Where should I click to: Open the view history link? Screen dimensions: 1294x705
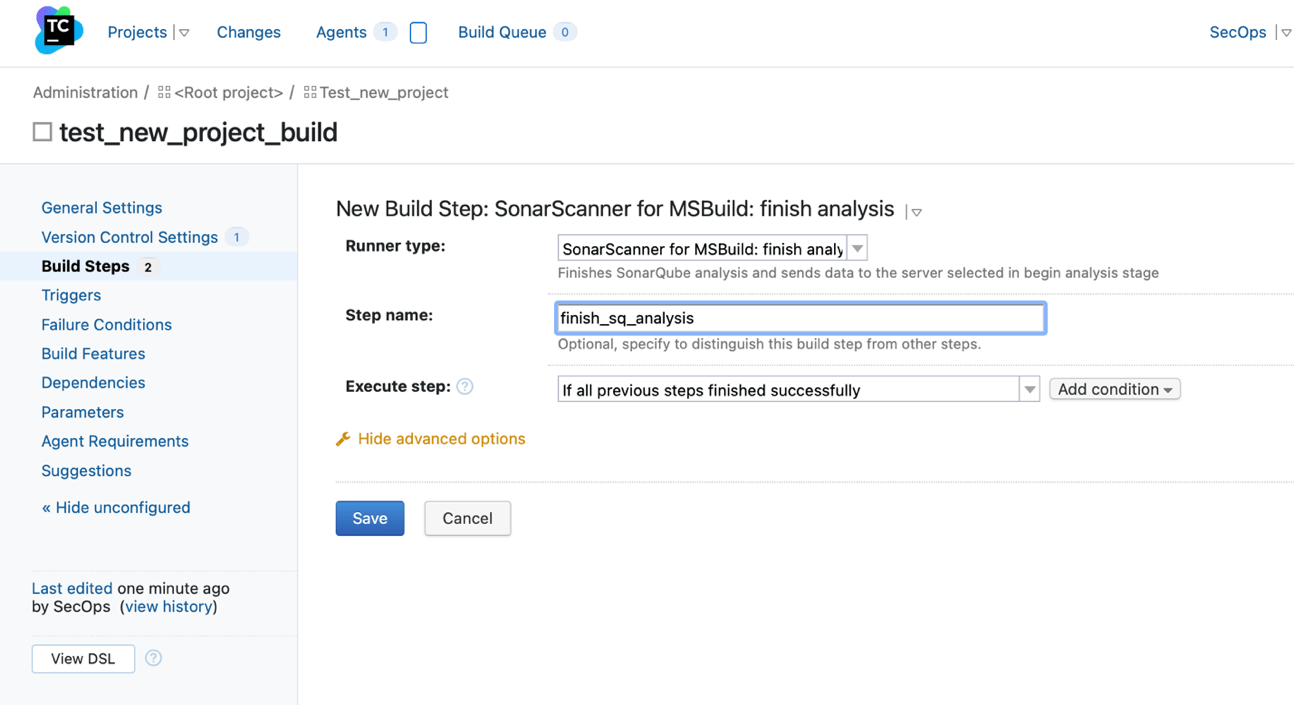tap(168, 606)
